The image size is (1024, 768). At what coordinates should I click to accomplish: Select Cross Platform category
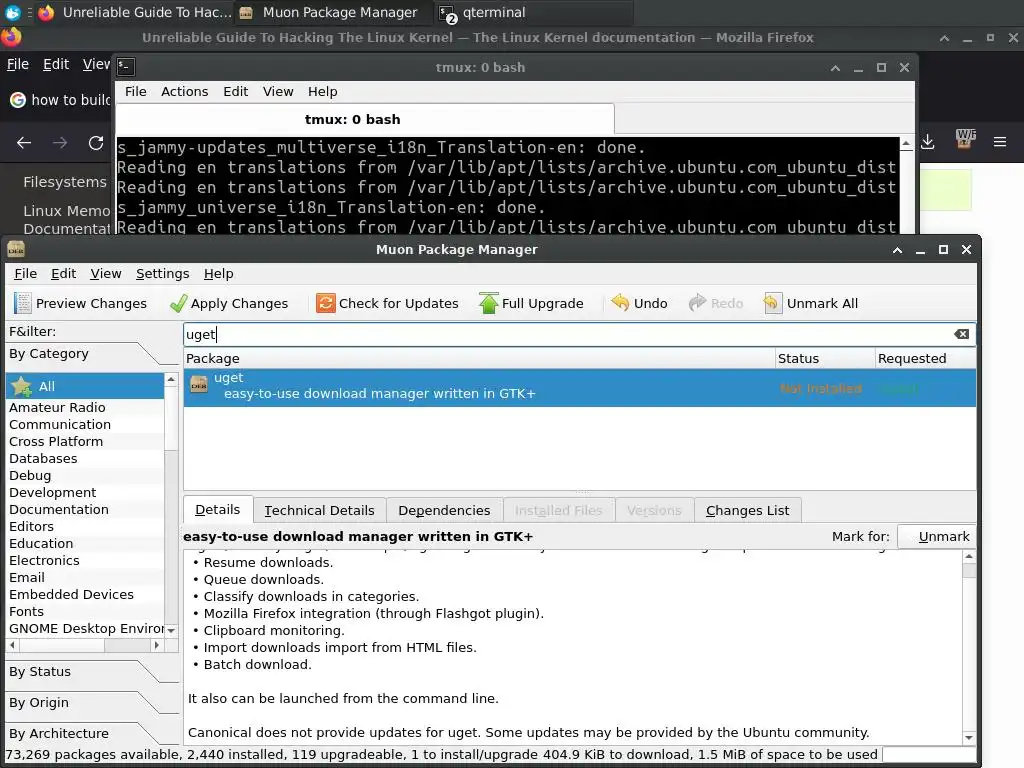(85, 441)
